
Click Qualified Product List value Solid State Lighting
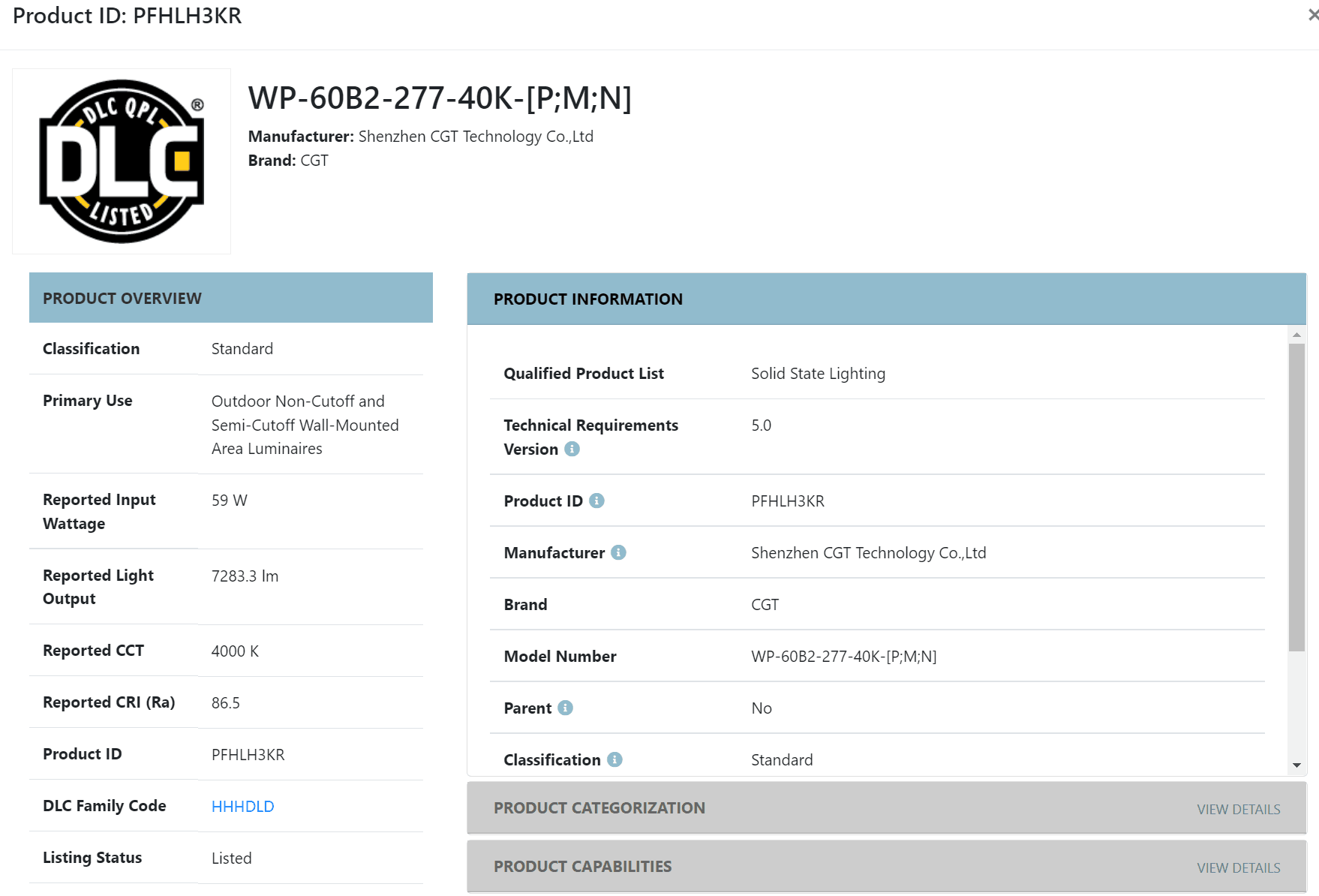point(818,374)
